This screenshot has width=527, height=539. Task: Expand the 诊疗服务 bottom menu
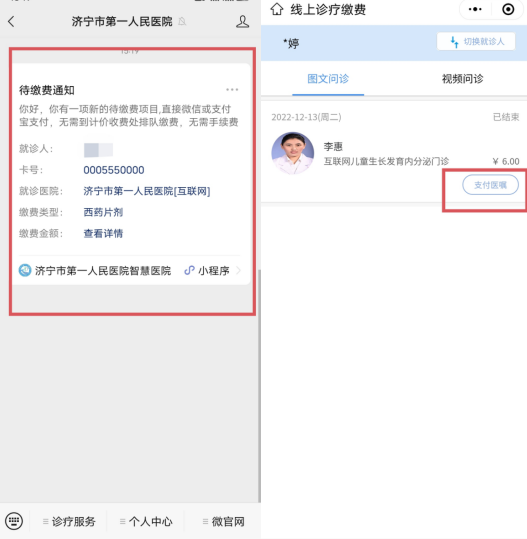click(69, 521)
